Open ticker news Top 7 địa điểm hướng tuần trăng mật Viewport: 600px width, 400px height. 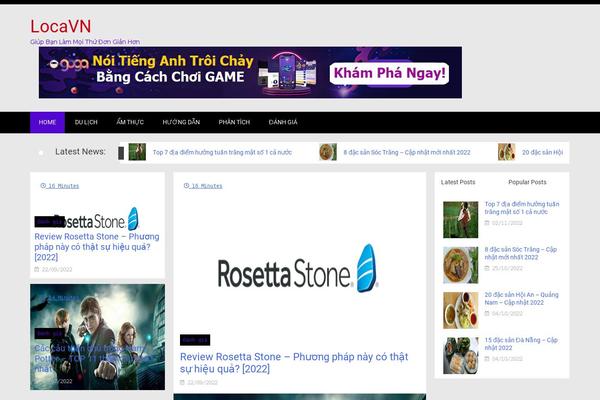pos(222,152)
